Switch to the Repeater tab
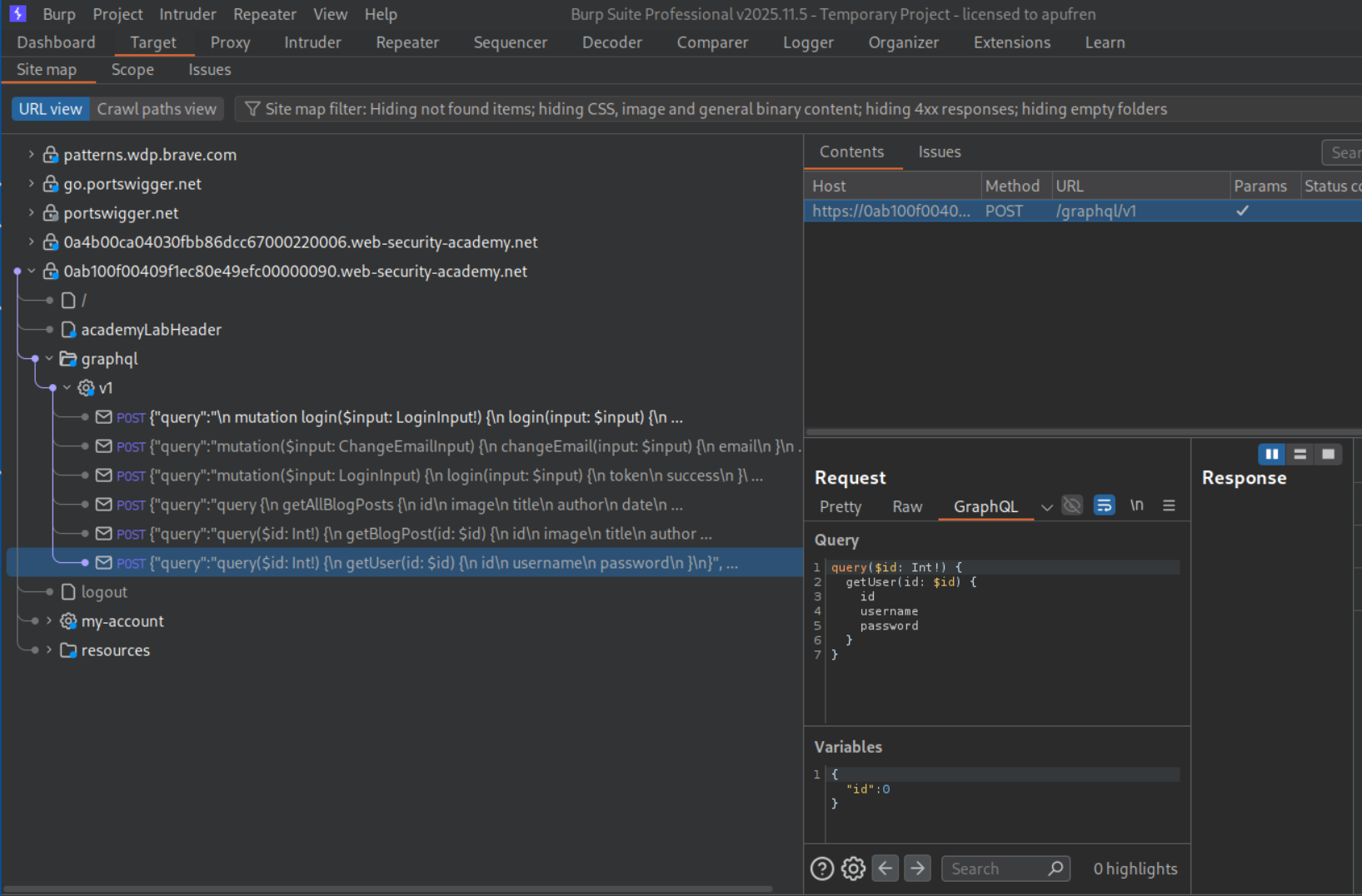The height and width of the screenshot is (896, 1362). (407, 42)
